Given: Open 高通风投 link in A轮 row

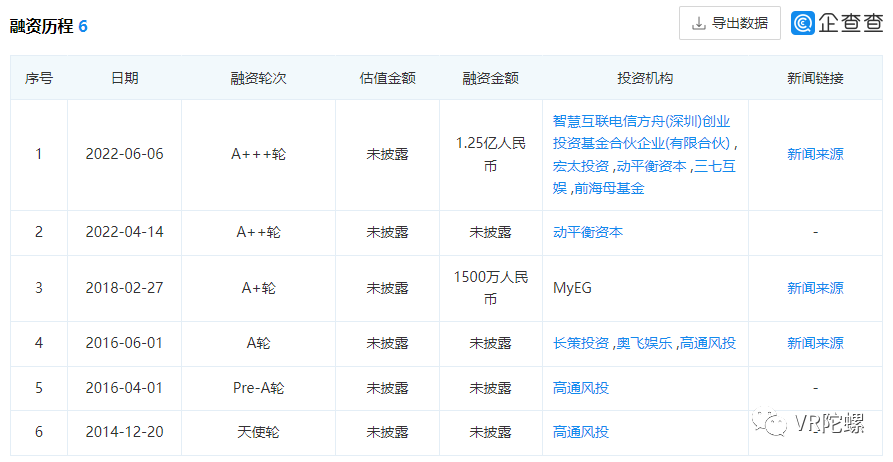Looking at the screenshot, I should point(708,343).
